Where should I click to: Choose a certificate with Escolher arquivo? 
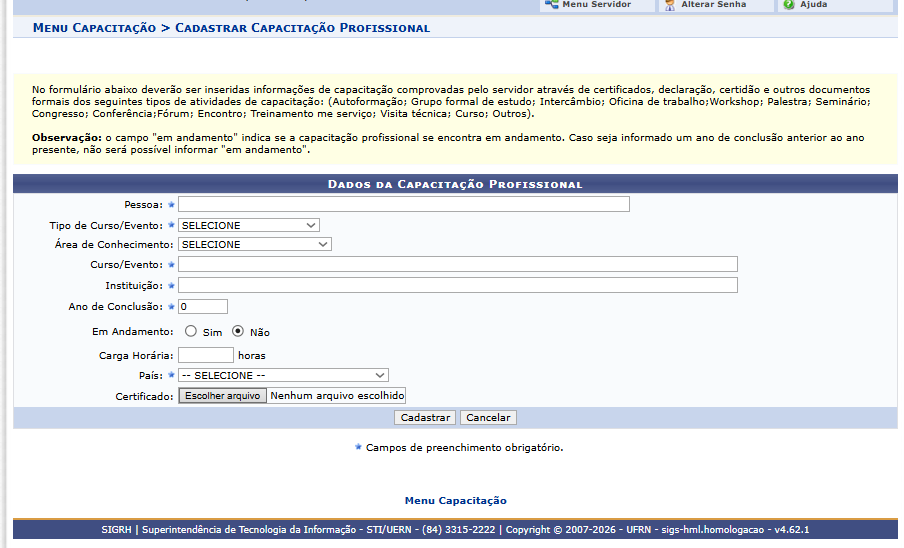[223, 396]
